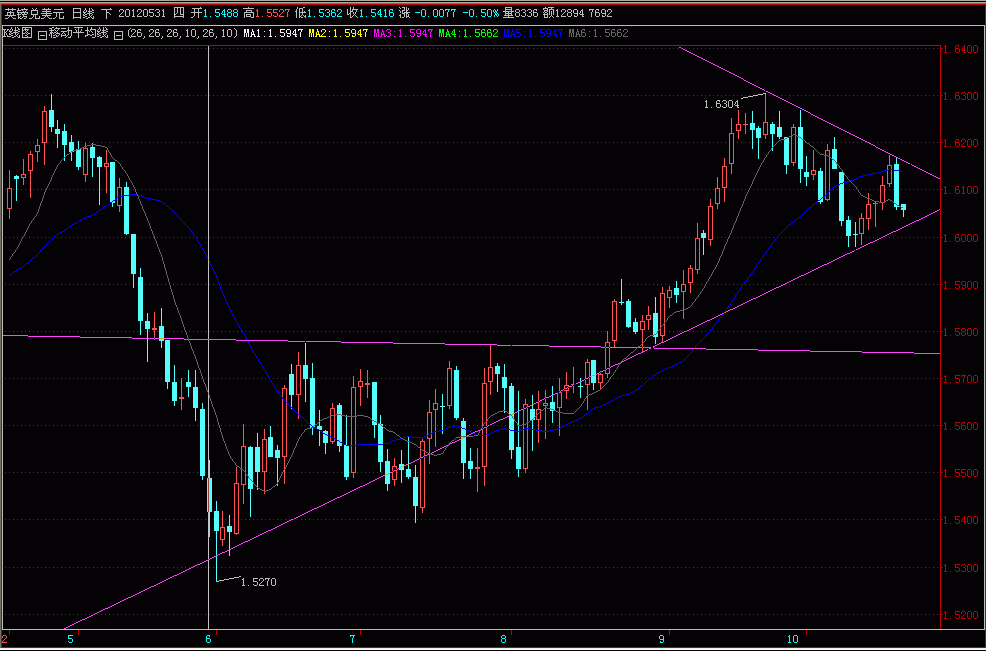The width and height of the screenshot is (986, 651).
Task: Click the 1.6300 price axis label
Action: click(x=961, y=96)
